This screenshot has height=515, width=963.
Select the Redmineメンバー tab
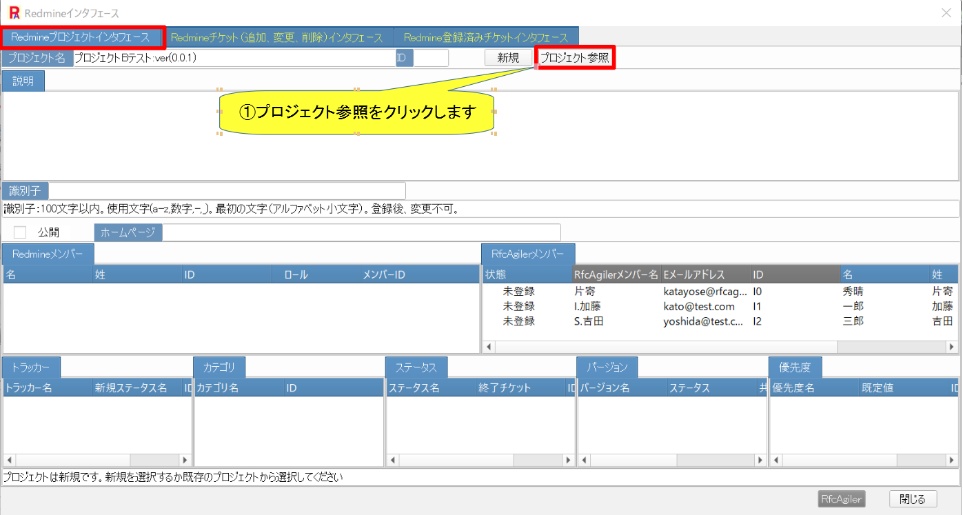pyautogui.click(x=48, y=254)
